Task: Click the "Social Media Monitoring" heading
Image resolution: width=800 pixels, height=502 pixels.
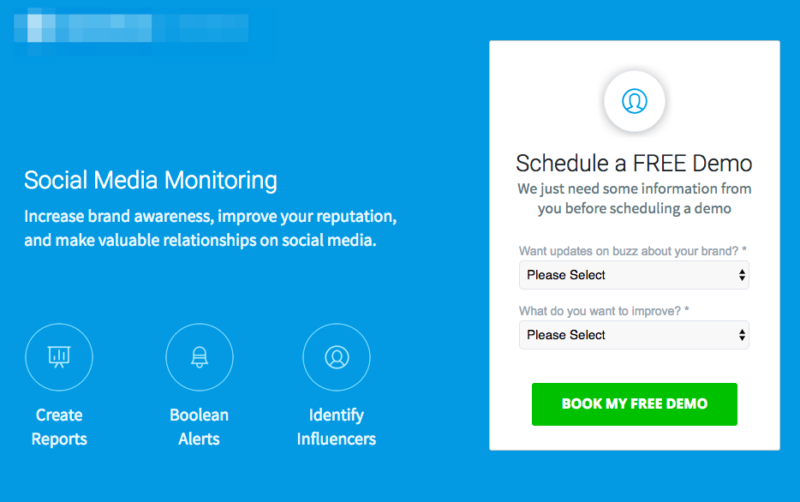Action: [x=151, y=181]
